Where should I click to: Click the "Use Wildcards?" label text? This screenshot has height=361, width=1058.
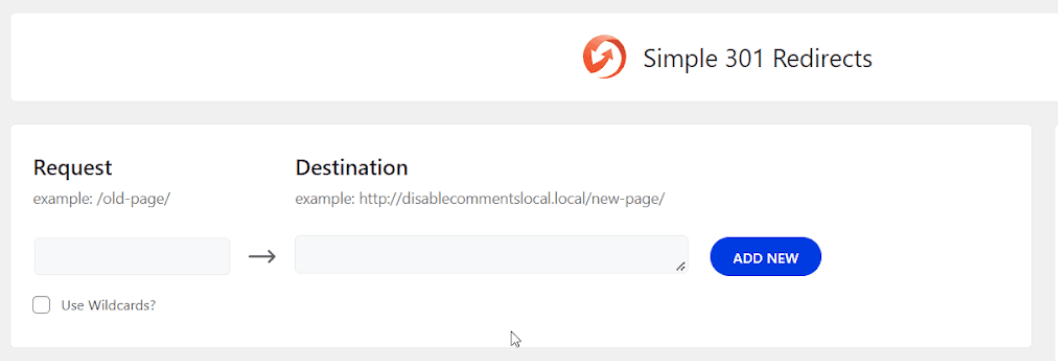click(x=109, y=305)
